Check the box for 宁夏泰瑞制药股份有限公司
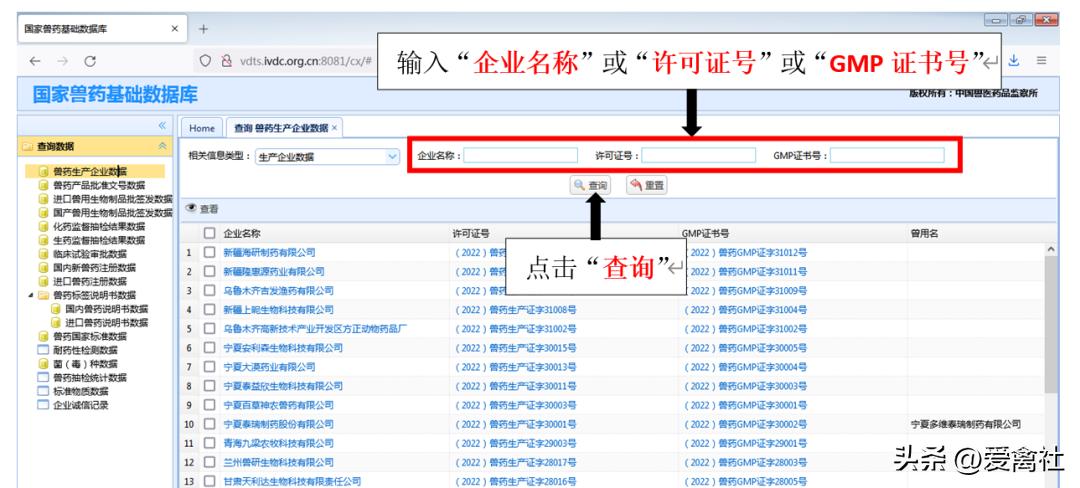 coord(209,424)
